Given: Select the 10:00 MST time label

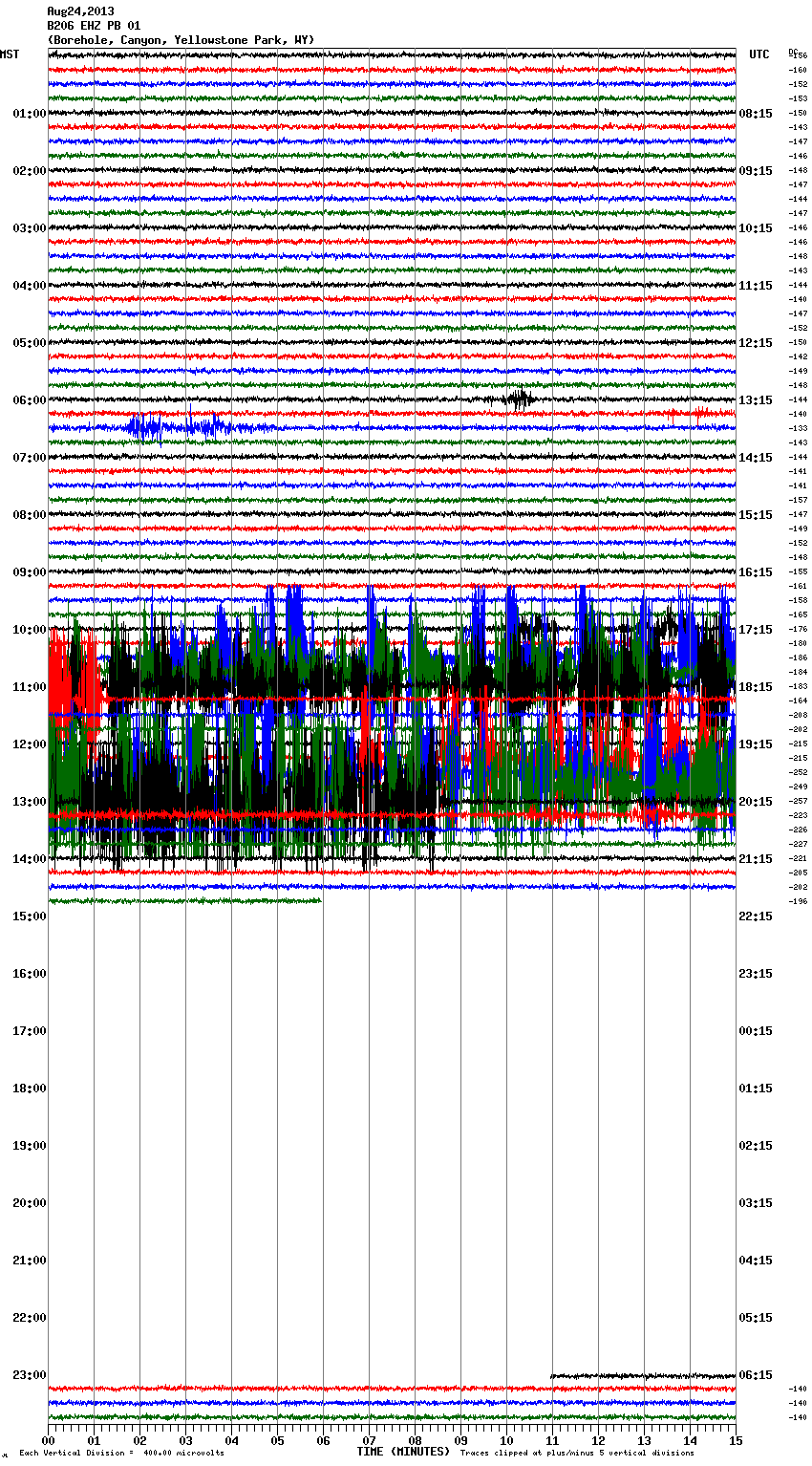Looking at the screenshot, I should pyautogui.click(x=30, y=630).
